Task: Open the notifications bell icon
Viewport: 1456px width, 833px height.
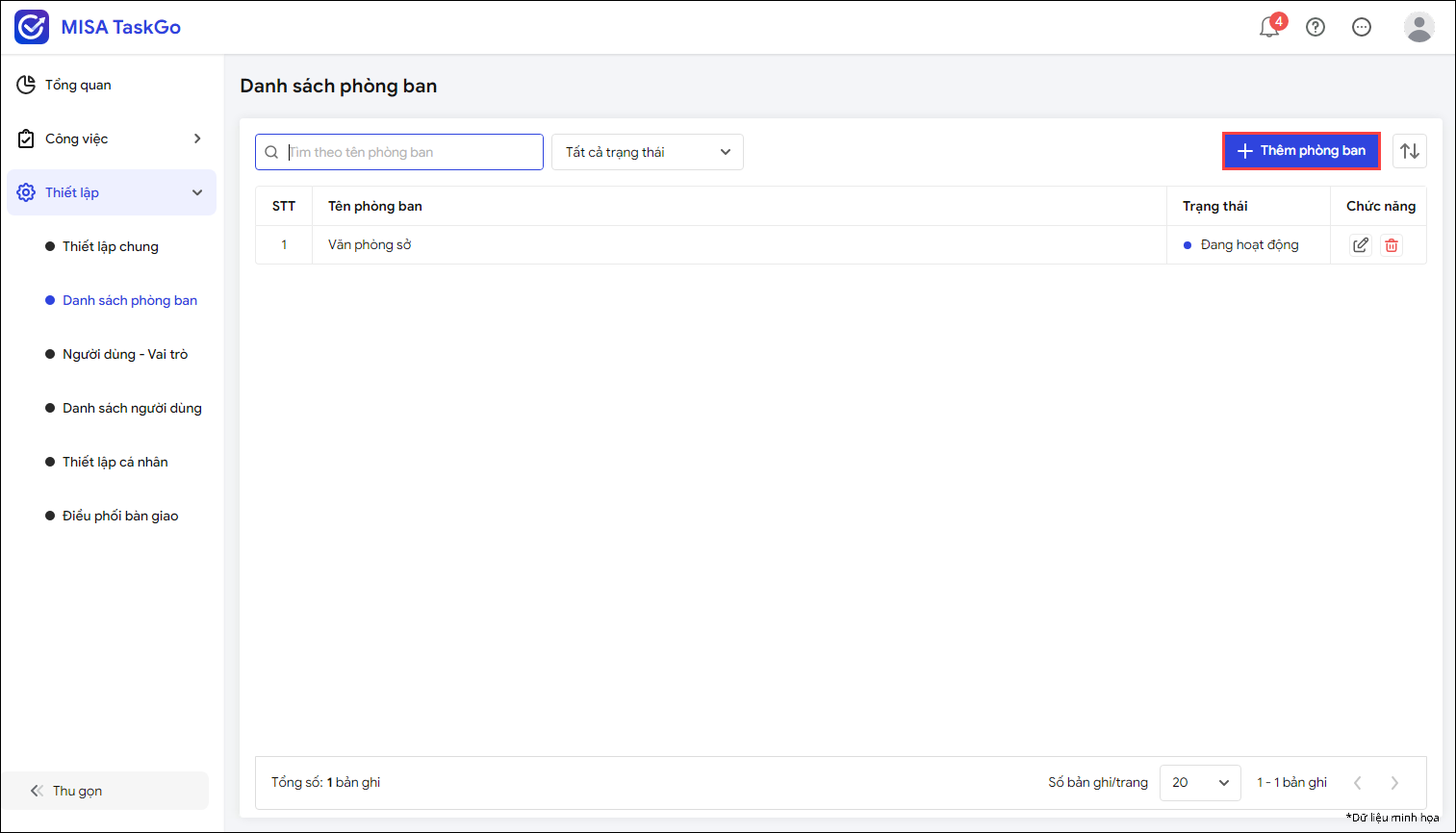Action: (1269, 27)
